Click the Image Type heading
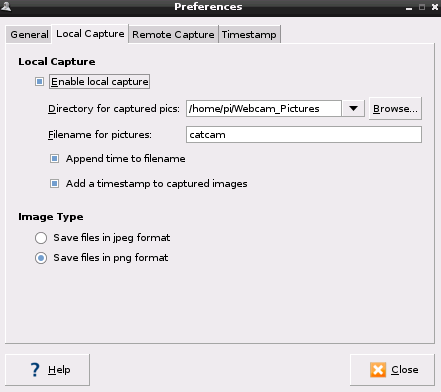This screenshot has width=441, height=392. (x=51, y=217)
